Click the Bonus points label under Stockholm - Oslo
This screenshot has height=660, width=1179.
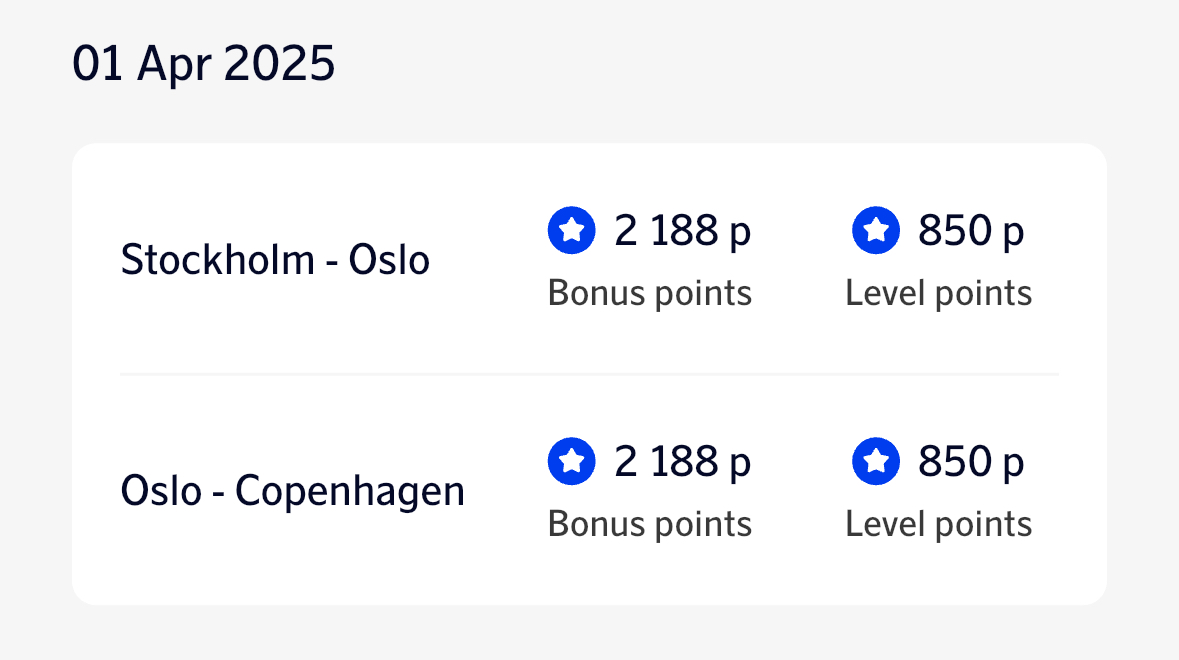coord(650,293)
